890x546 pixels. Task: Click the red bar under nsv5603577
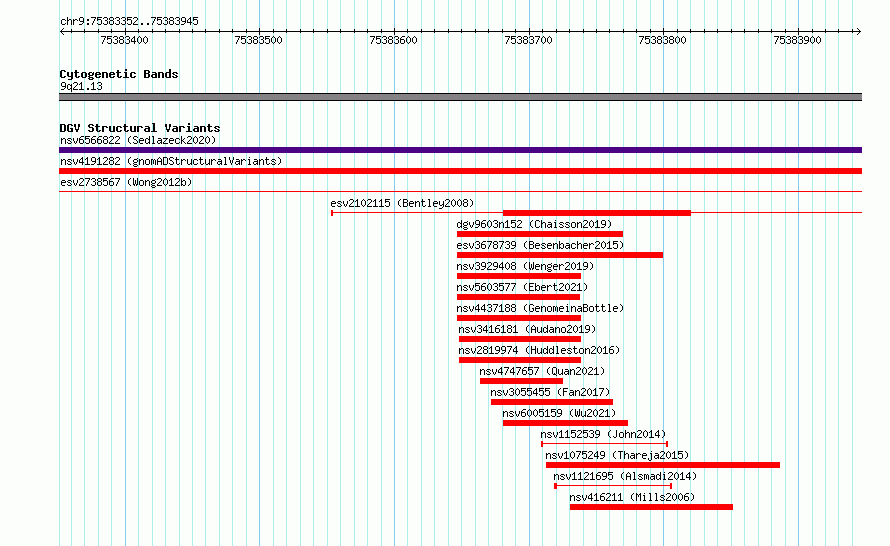click(518, 297)
